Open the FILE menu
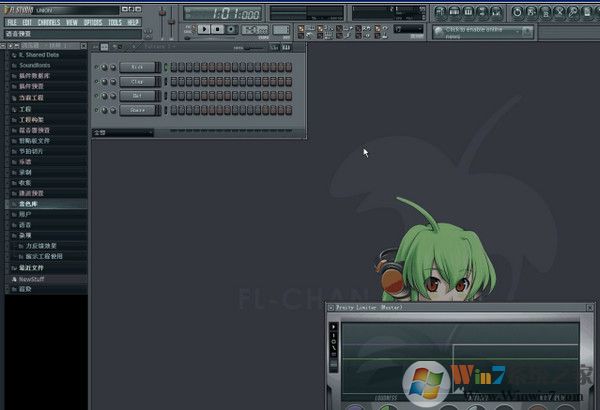600x410 pixels. coord(12,22)
